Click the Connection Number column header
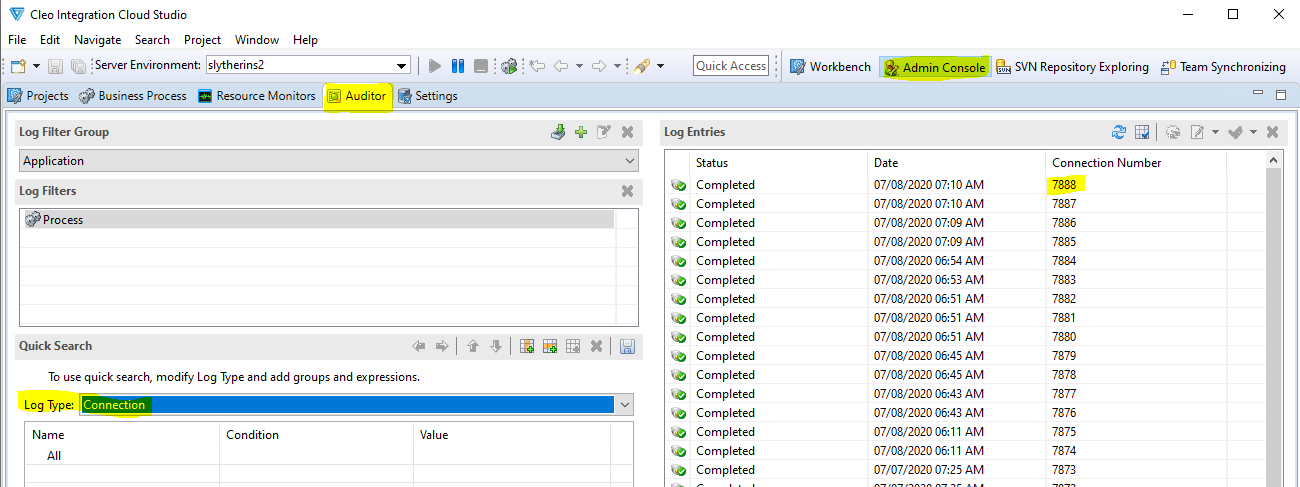 [1107, 162]
